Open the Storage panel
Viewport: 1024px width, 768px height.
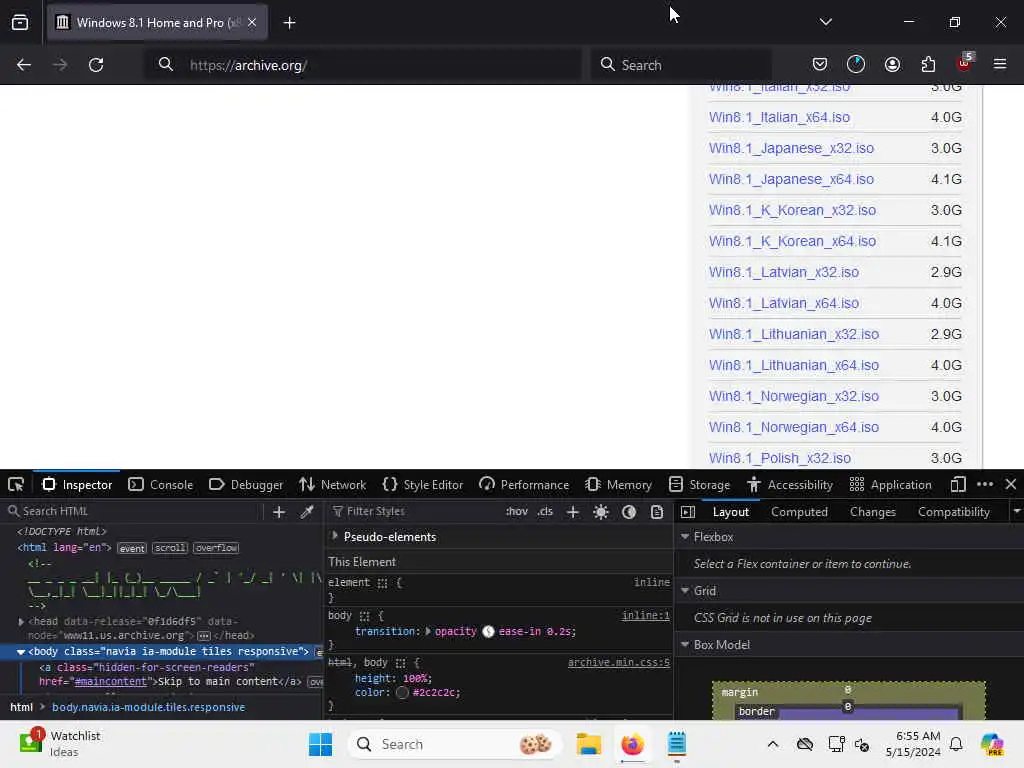point(699,485)
